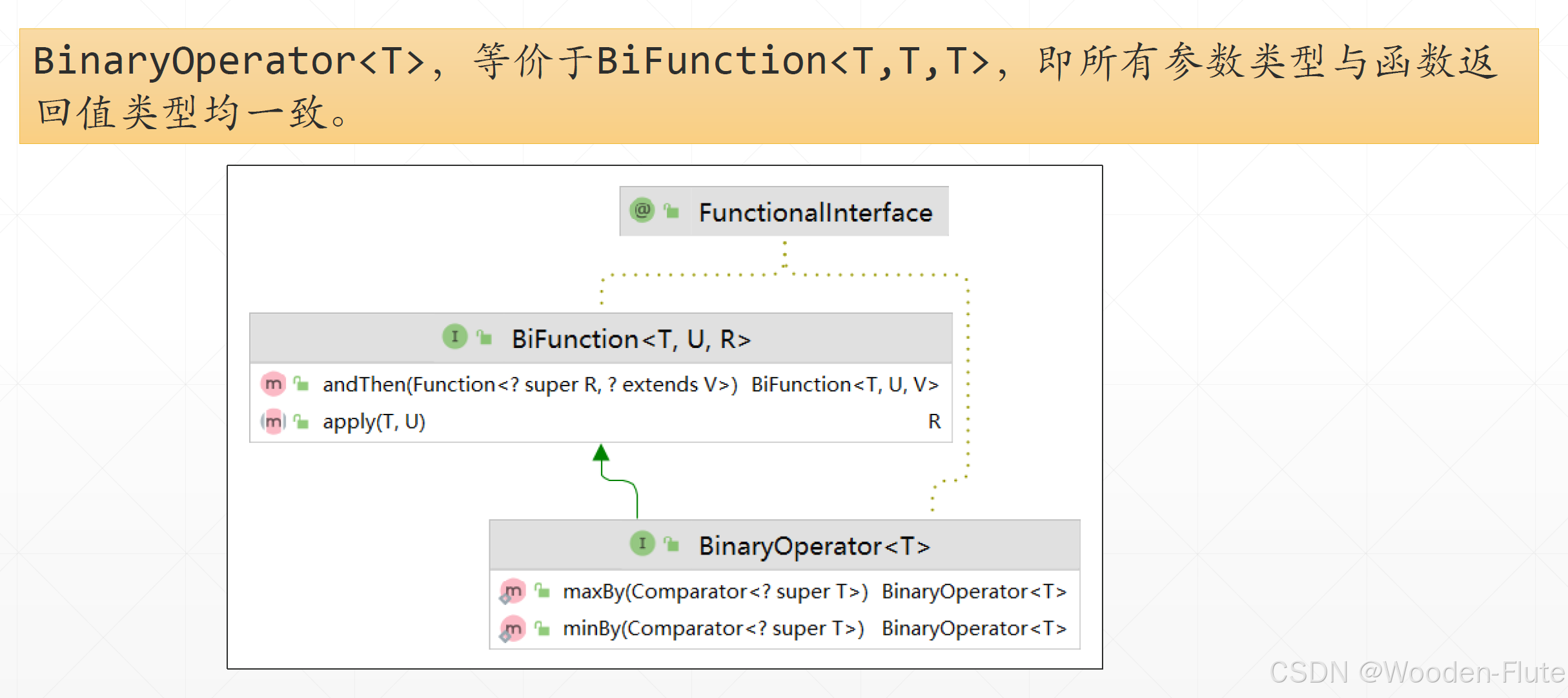Click the orange description text banner
The height and width of the screenshot is (698, 1568).
pos(779,86)
